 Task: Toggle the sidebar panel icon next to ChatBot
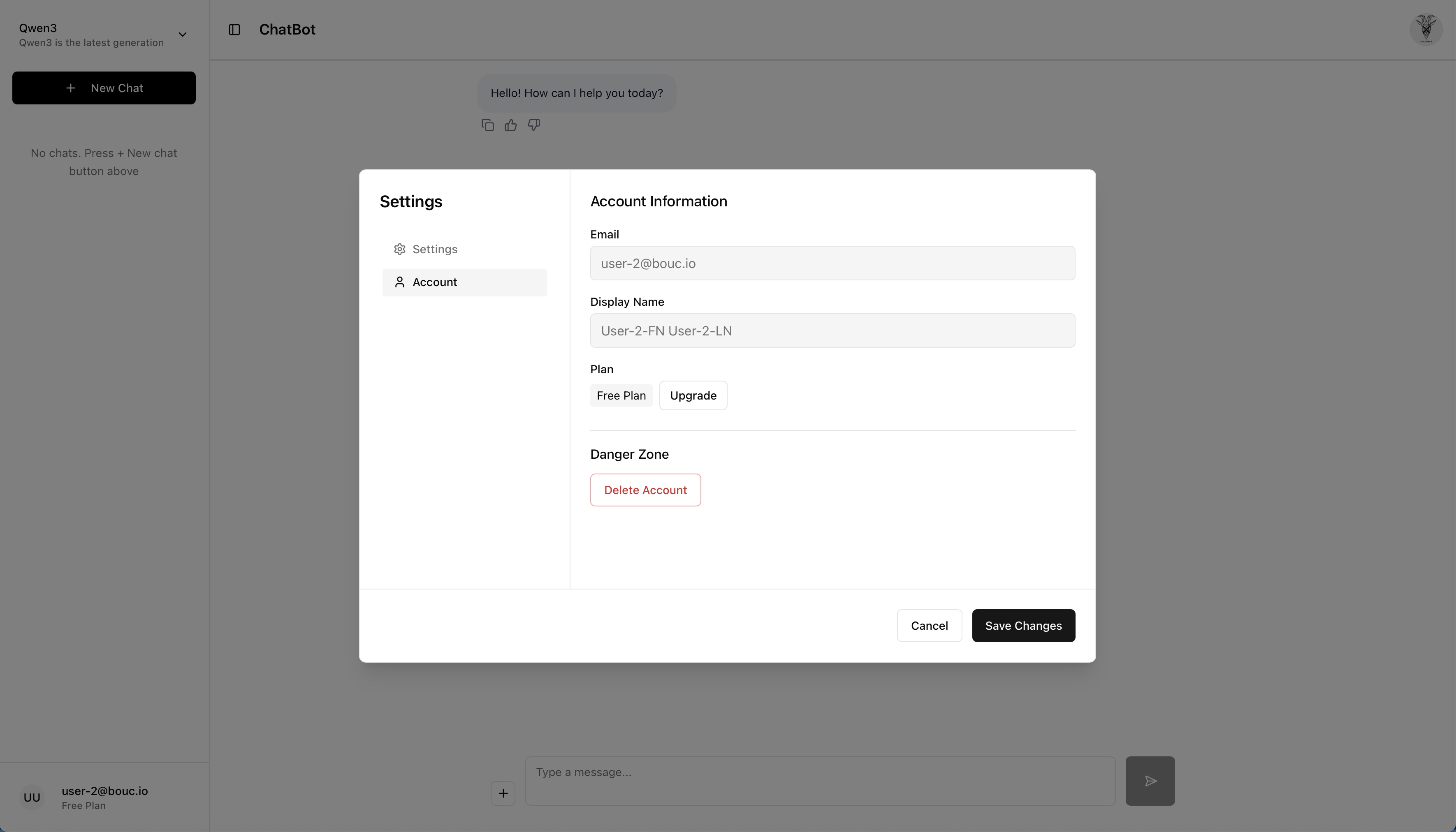[x=234, y=29]
